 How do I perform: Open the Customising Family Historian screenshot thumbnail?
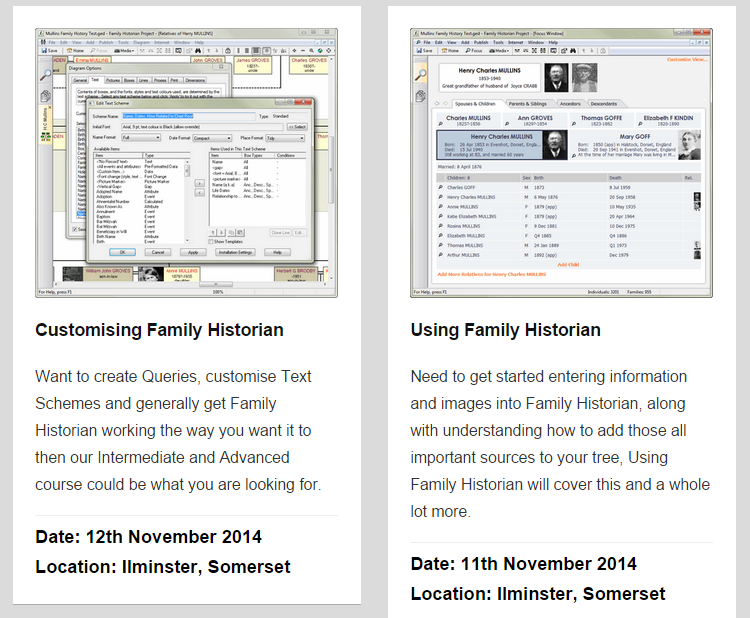[x=187, y=163]
